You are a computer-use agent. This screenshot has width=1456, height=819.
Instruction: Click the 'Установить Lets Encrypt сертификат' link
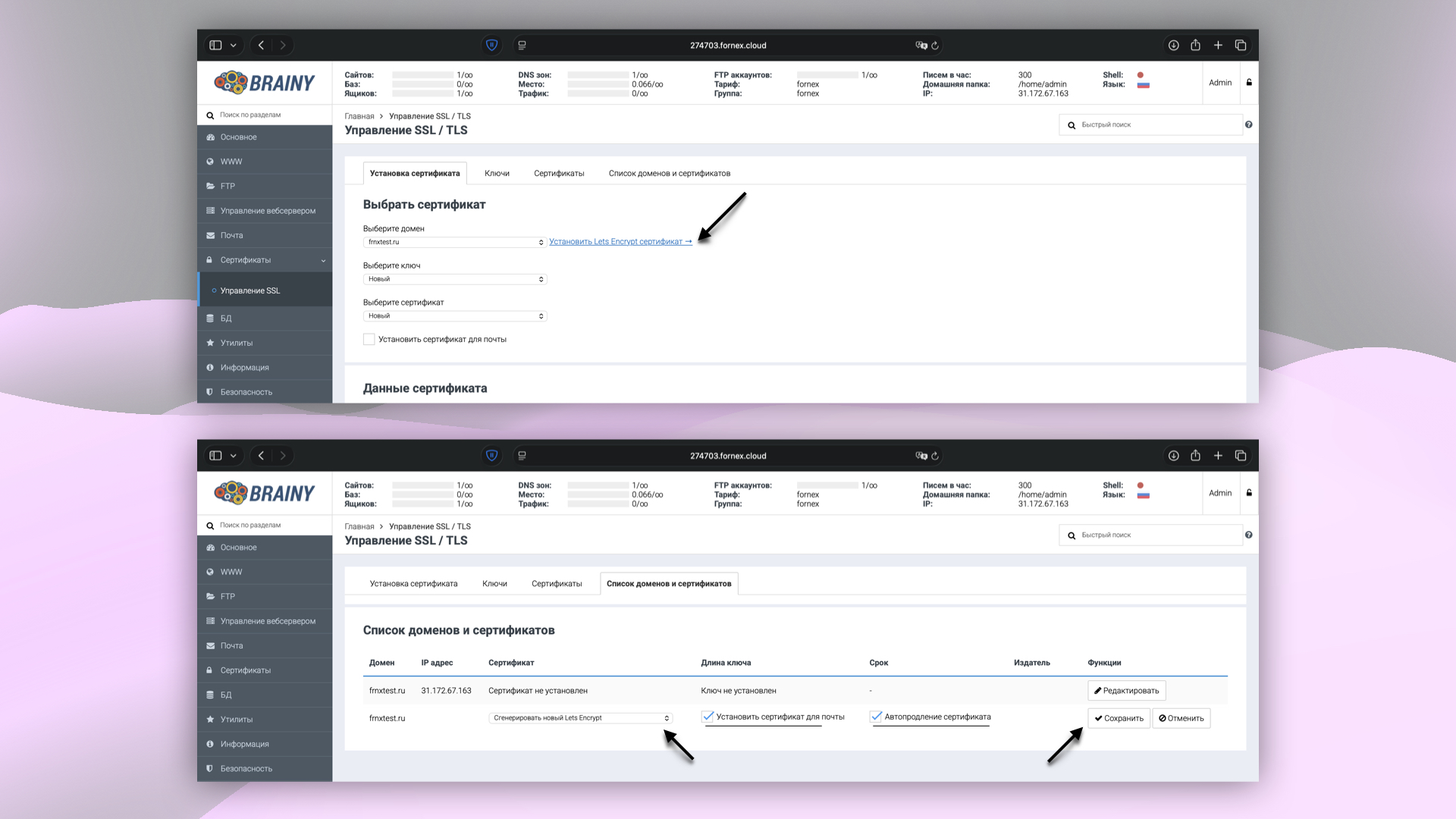click(x=620, y=242)
